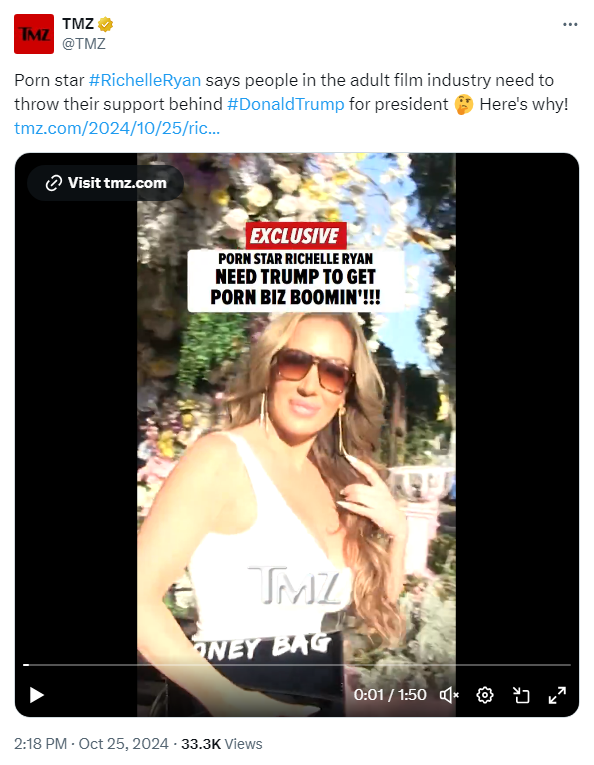Open the #DonaldTrump hashtag
This screenshot has height=765, width=594.
coord(286,104)
